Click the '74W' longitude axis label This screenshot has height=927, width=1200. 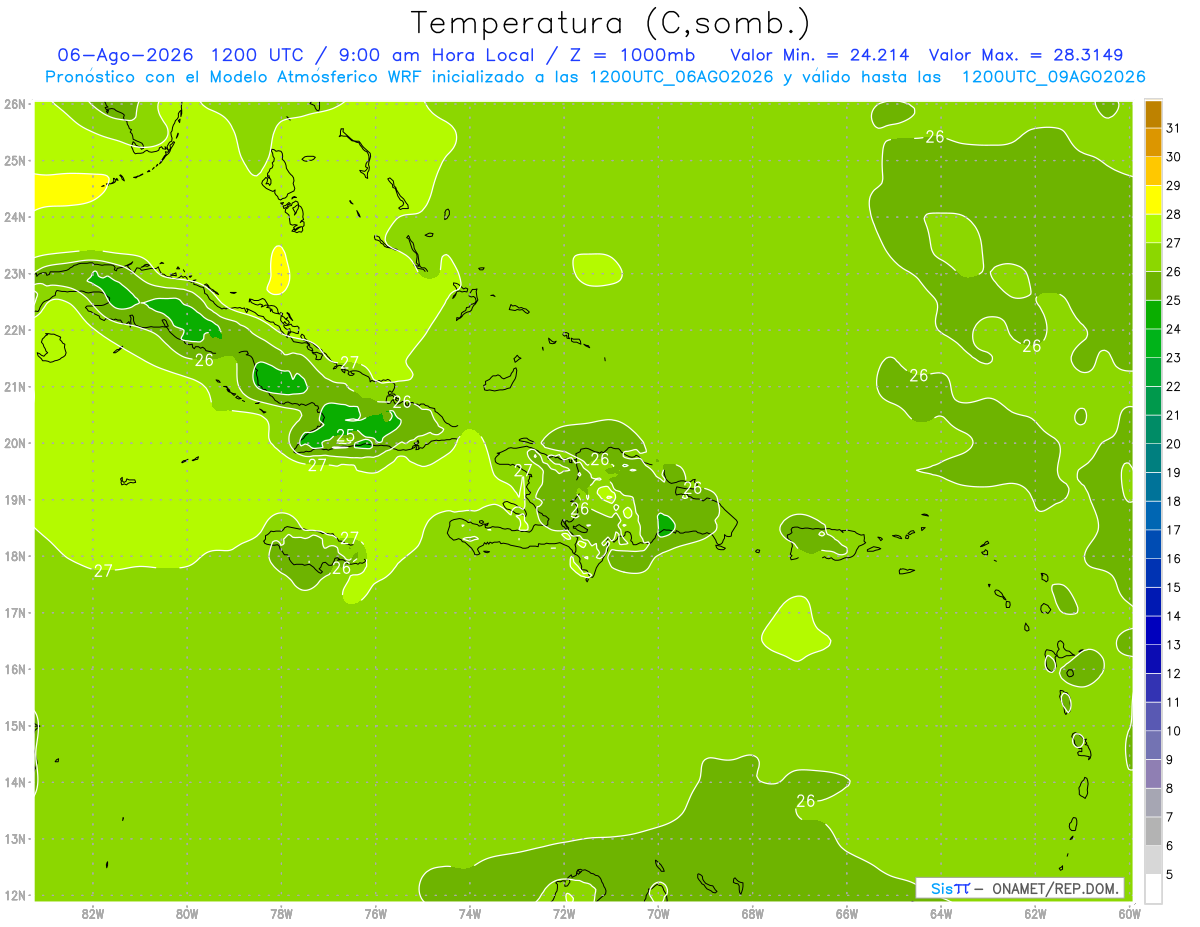(470, 913)
